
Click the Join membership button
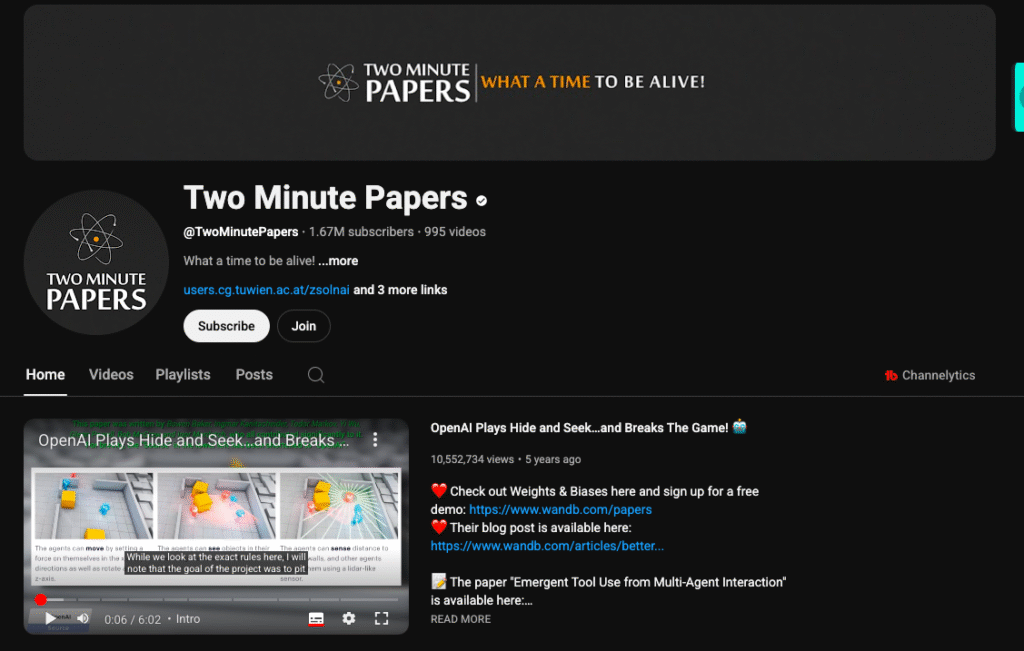304,326
